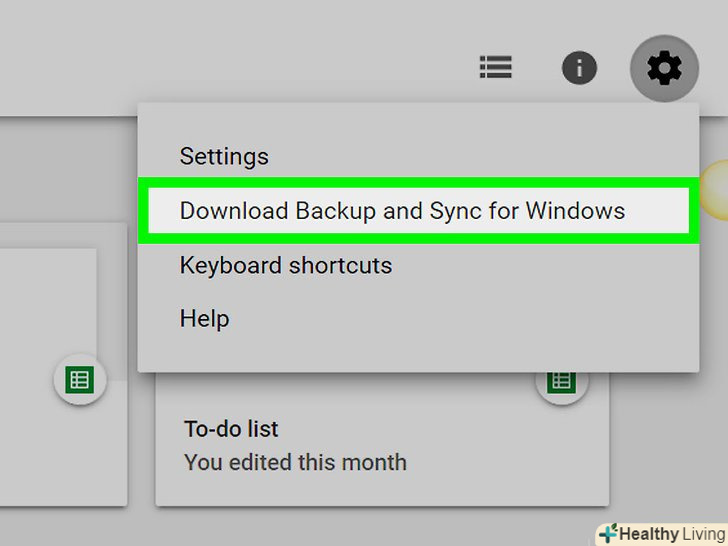728x546 pixels.
Task: Select Download Backup and Sync for Windows
Action: (402, 211)
